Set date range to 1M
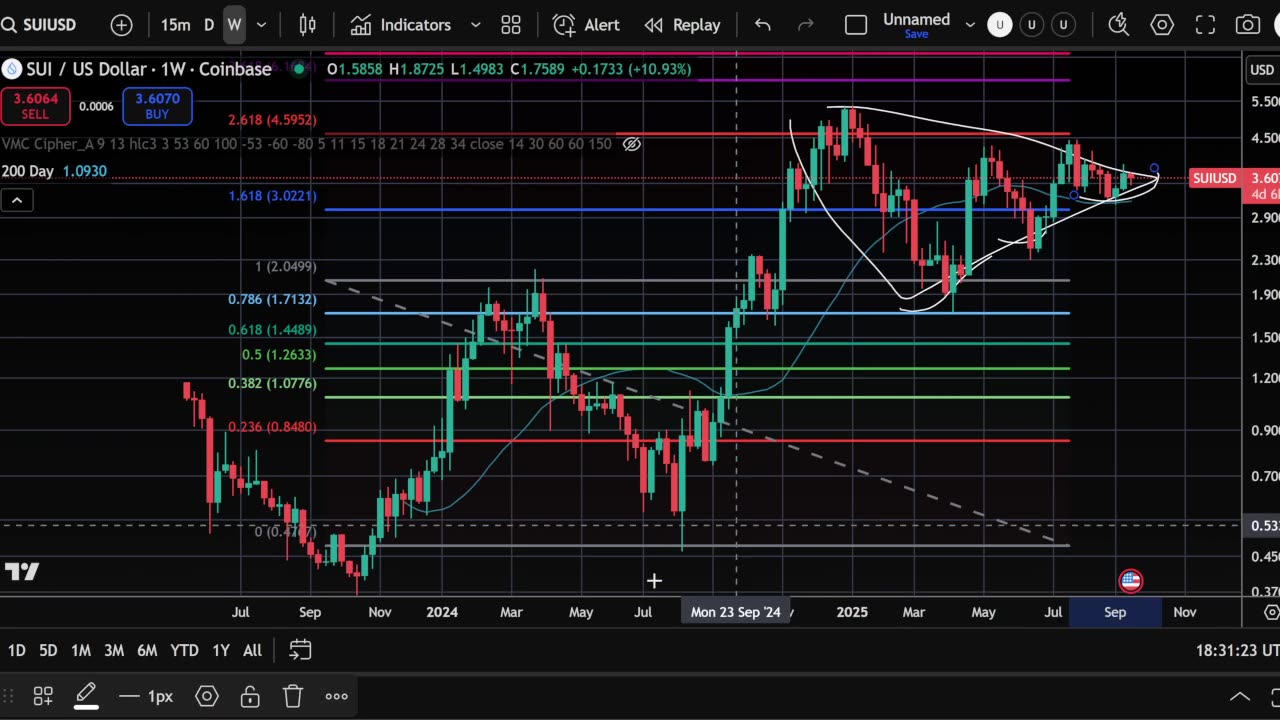 [x=81, y=651]
